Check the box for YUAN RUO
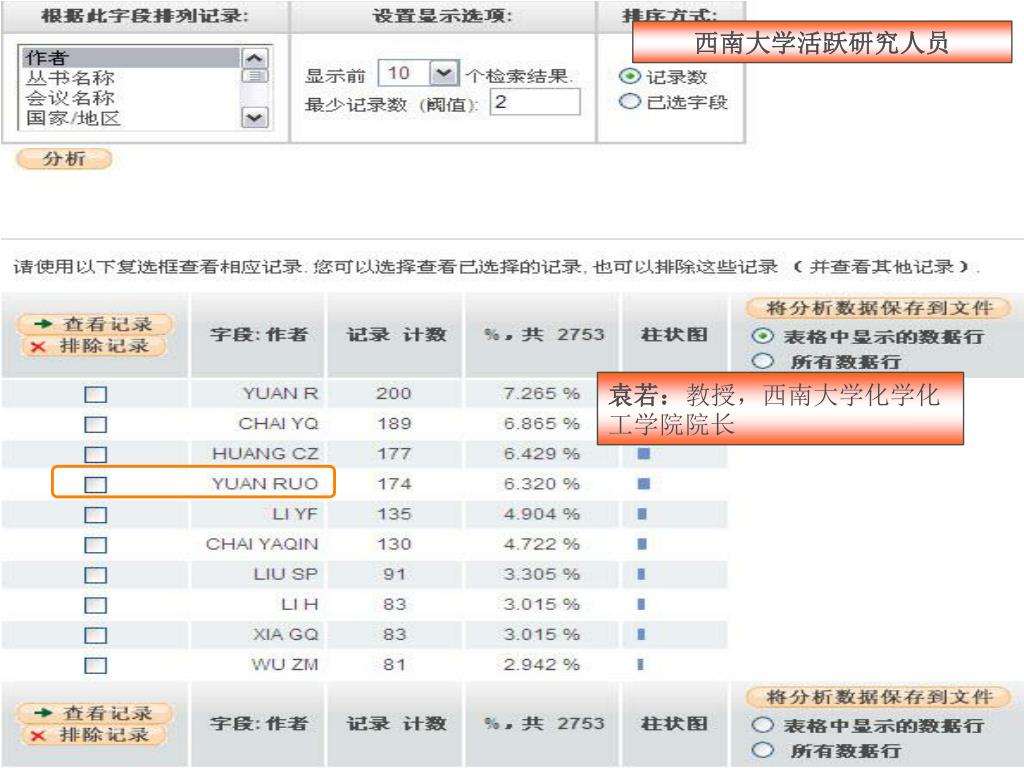The width and height of the screenshot is (1024, 768). tap(95, 485)
